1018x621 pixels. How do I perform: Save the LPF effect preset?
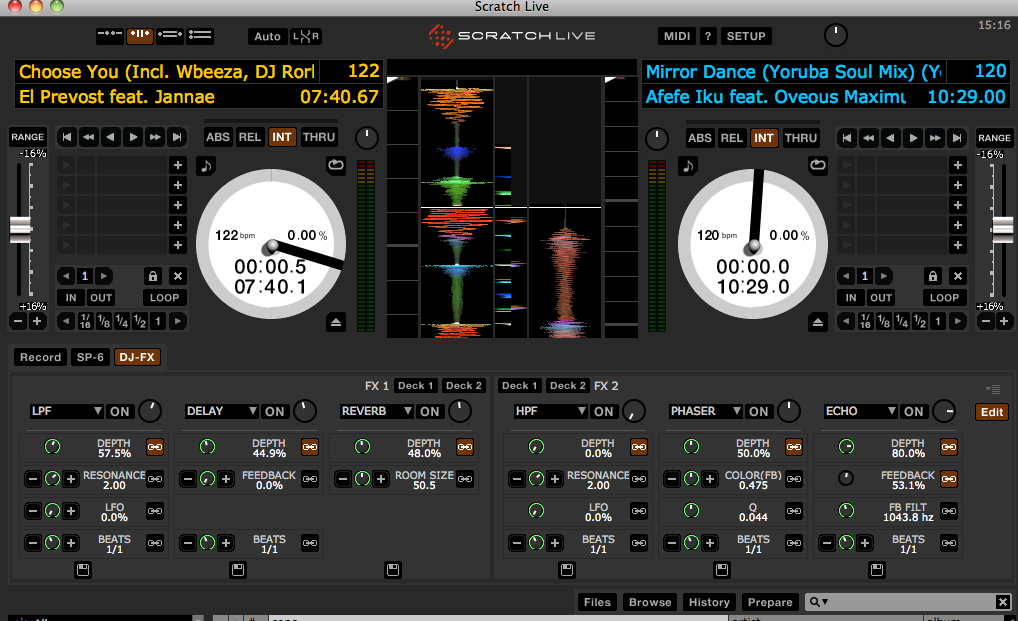[x=83, y=570]
